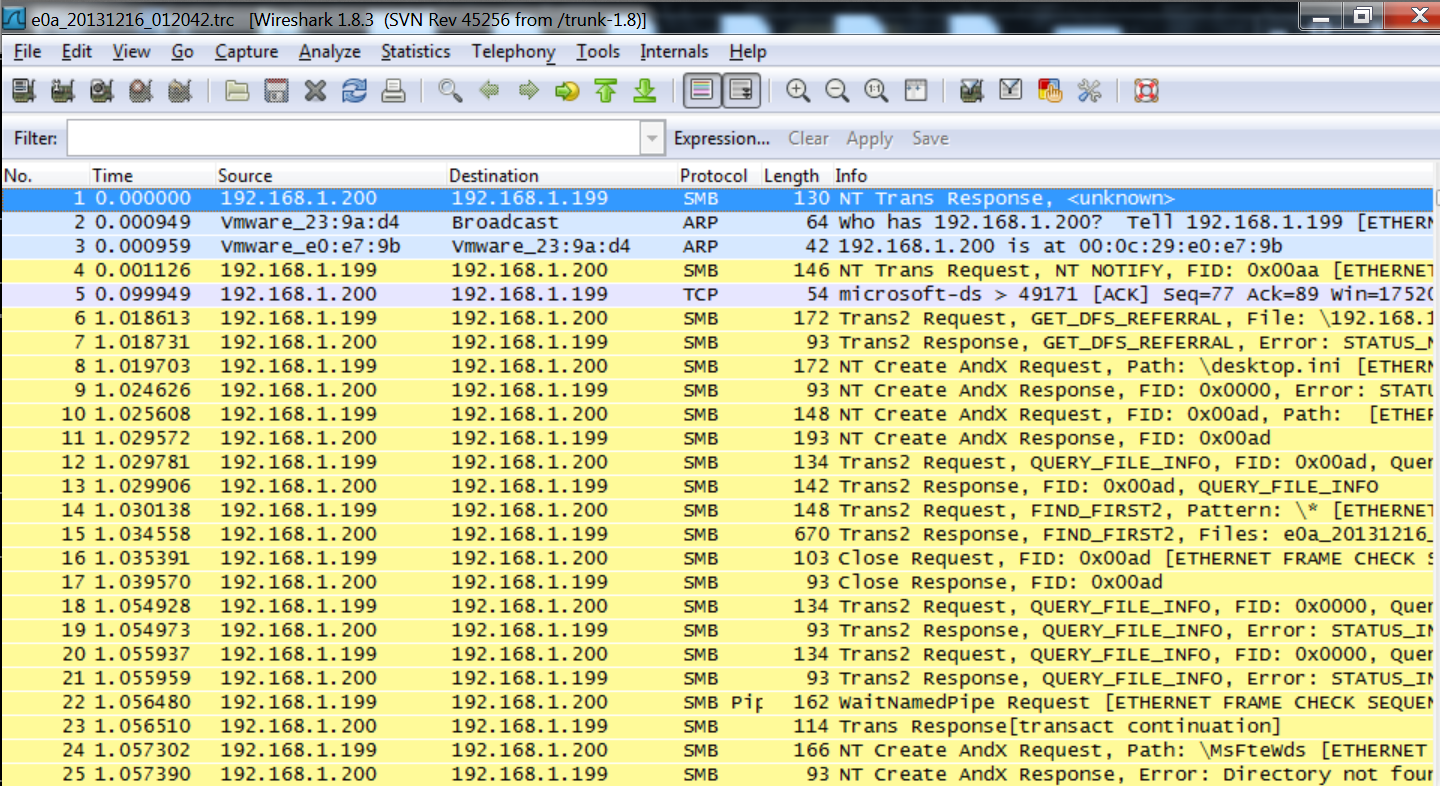This screenshot has height=786, width=1440.
Task: Zoom out on packet text
Action: 837,91
